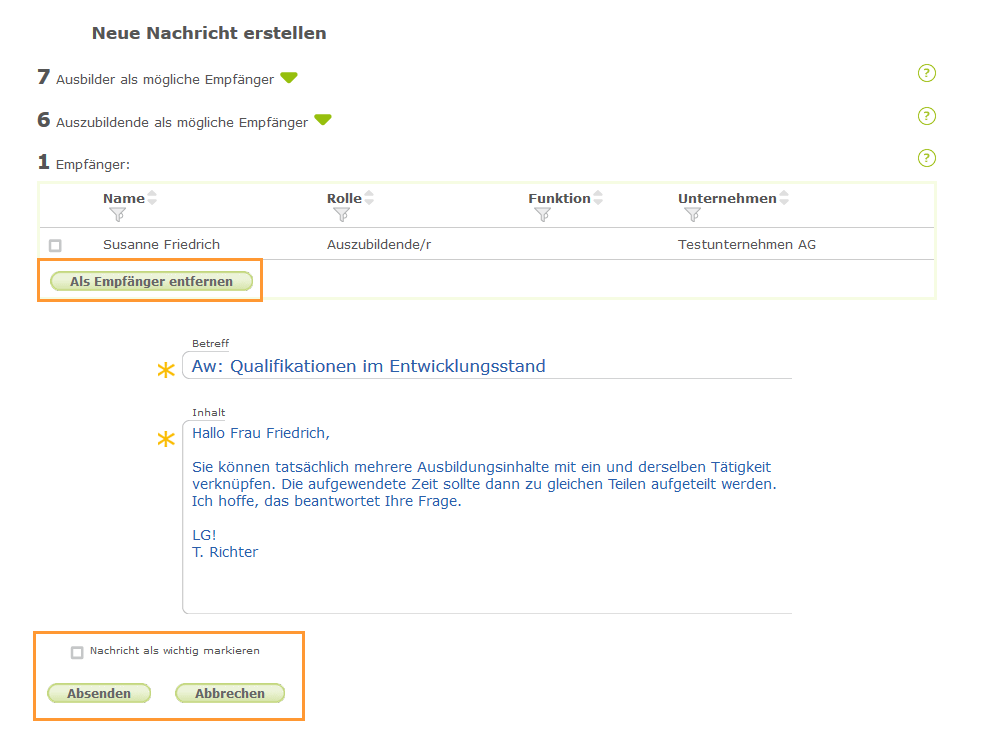Open help for Auszubildende als mögliche Empfänger

click(x=927, y=116)
